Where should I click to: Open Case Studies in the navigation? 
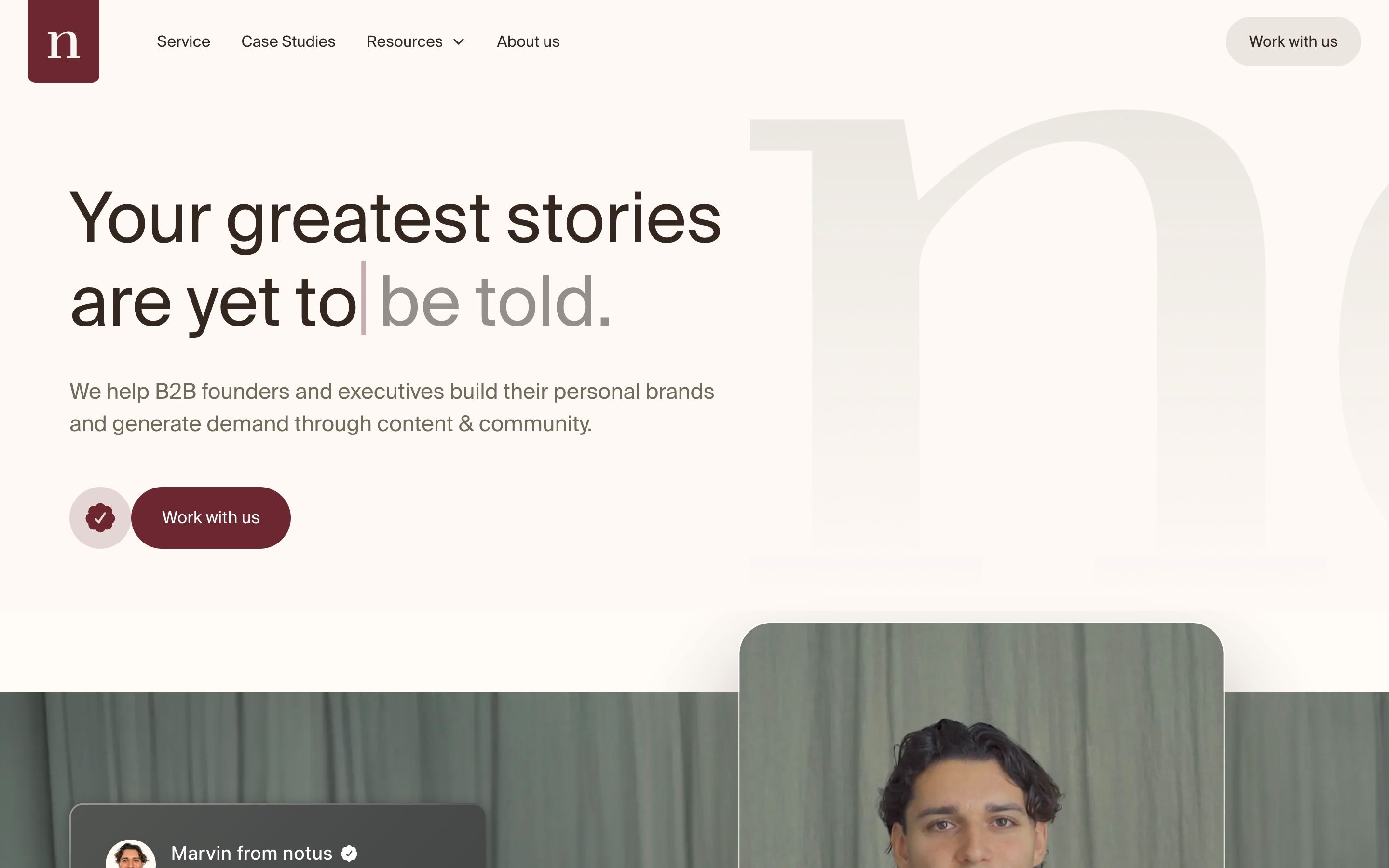pyautogui.click(x=288, y=42)
